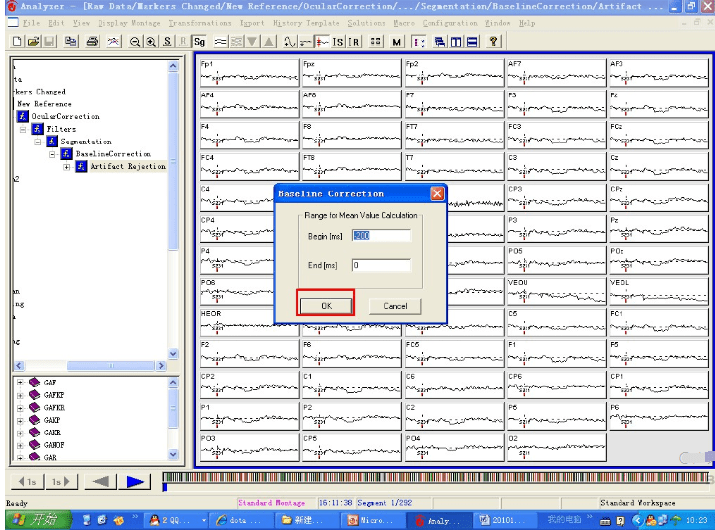
Task: Click the Standard Montage status text
Action: click(271, 503)
